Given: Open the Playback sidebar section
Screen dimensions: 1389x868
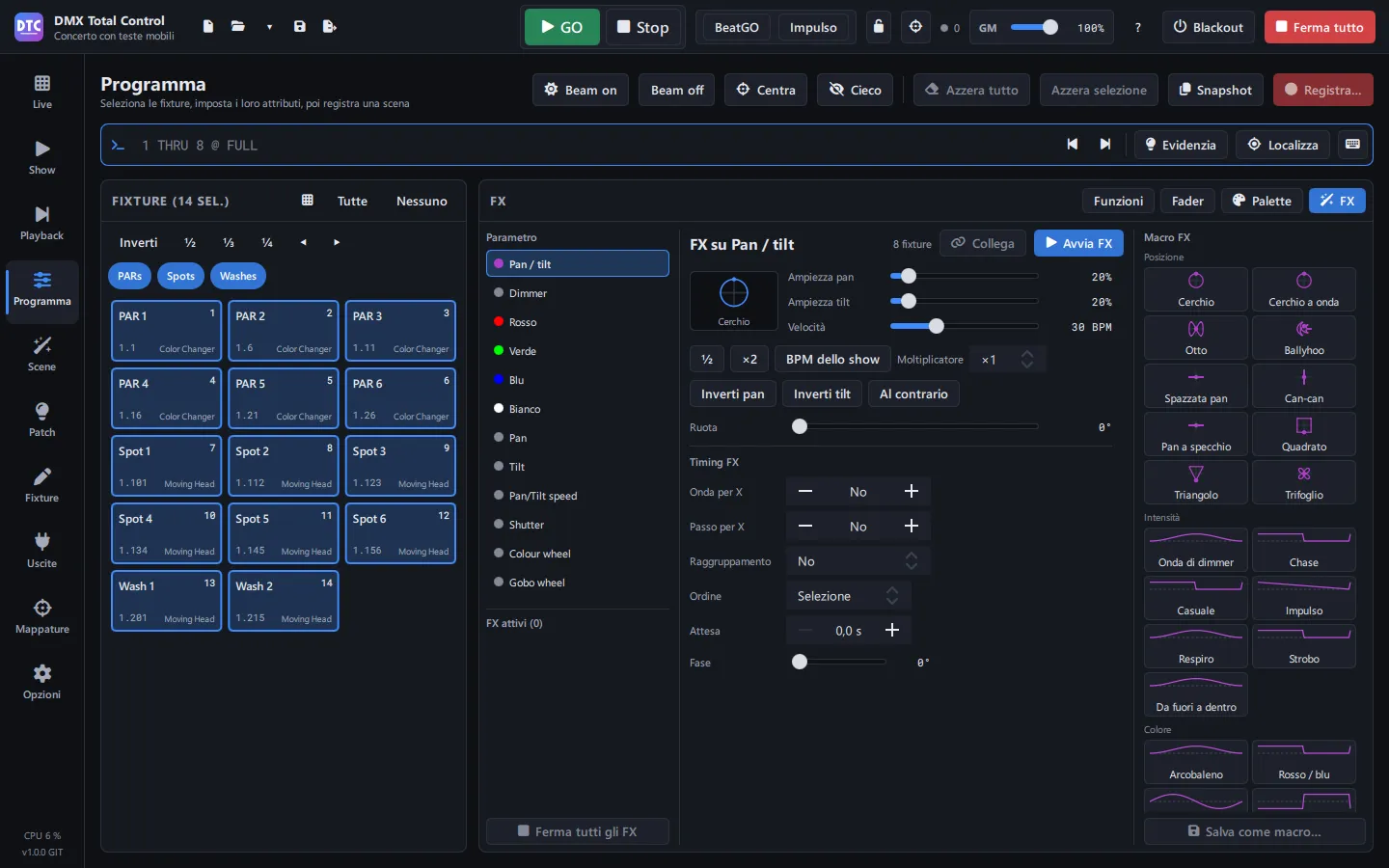Looking at the screenshot, I should click(41, 223).
